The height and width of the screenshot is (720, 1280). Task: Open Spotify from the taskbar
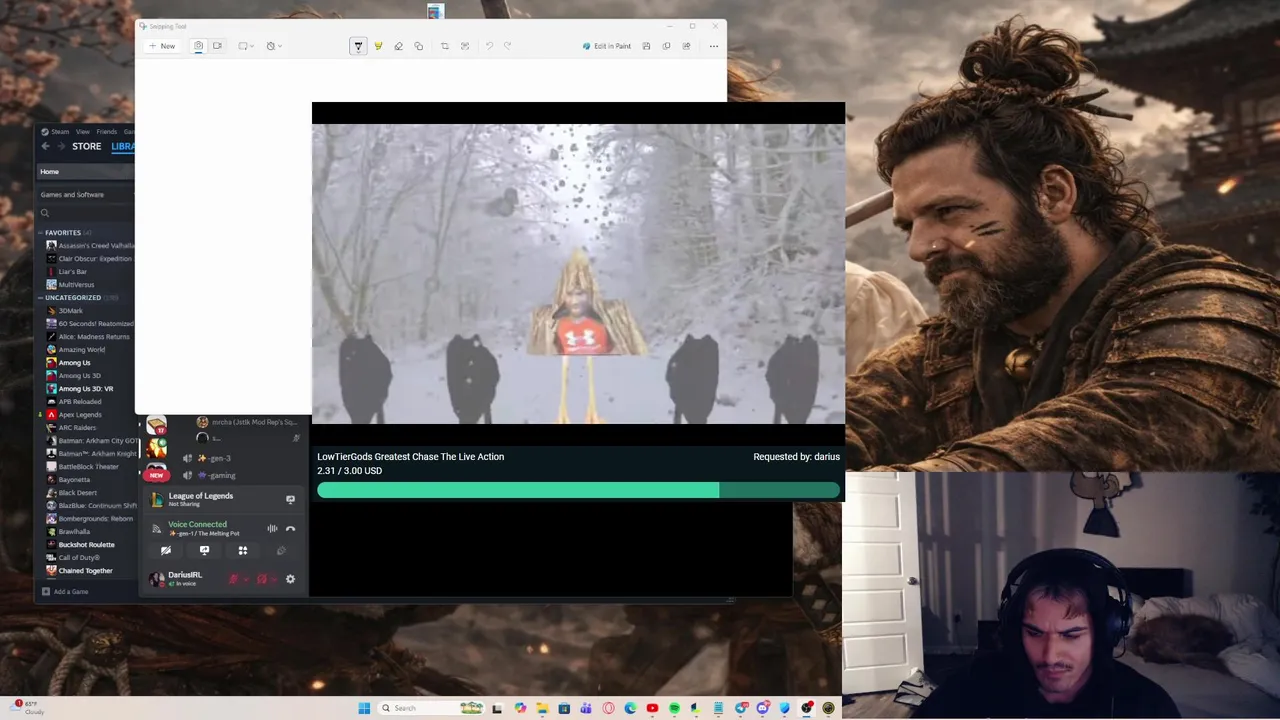point(674,708)
